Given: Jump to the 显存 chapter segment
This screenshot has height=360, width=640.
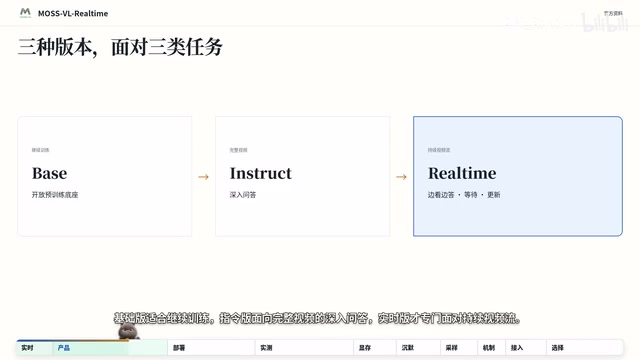Looking at the screenshot, I should 375,348.
